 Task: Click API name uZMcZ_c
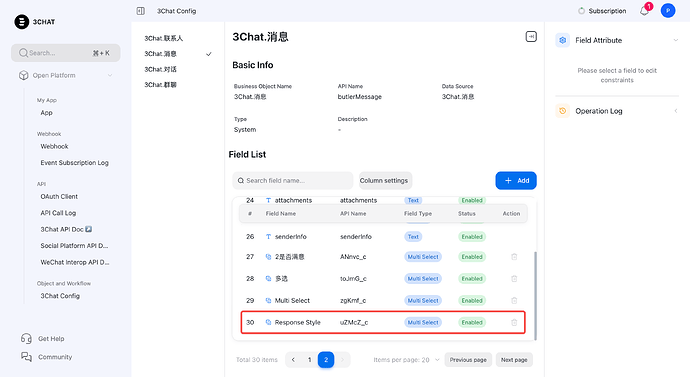click(x=354, y=322)
